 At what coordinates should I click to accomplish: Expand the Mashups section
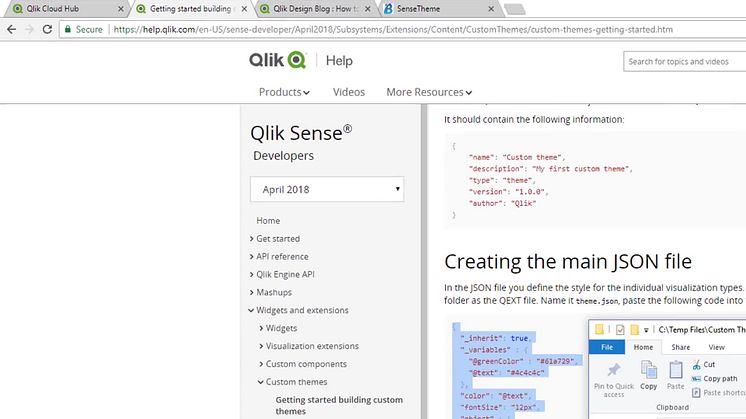[x=252, y=292]
